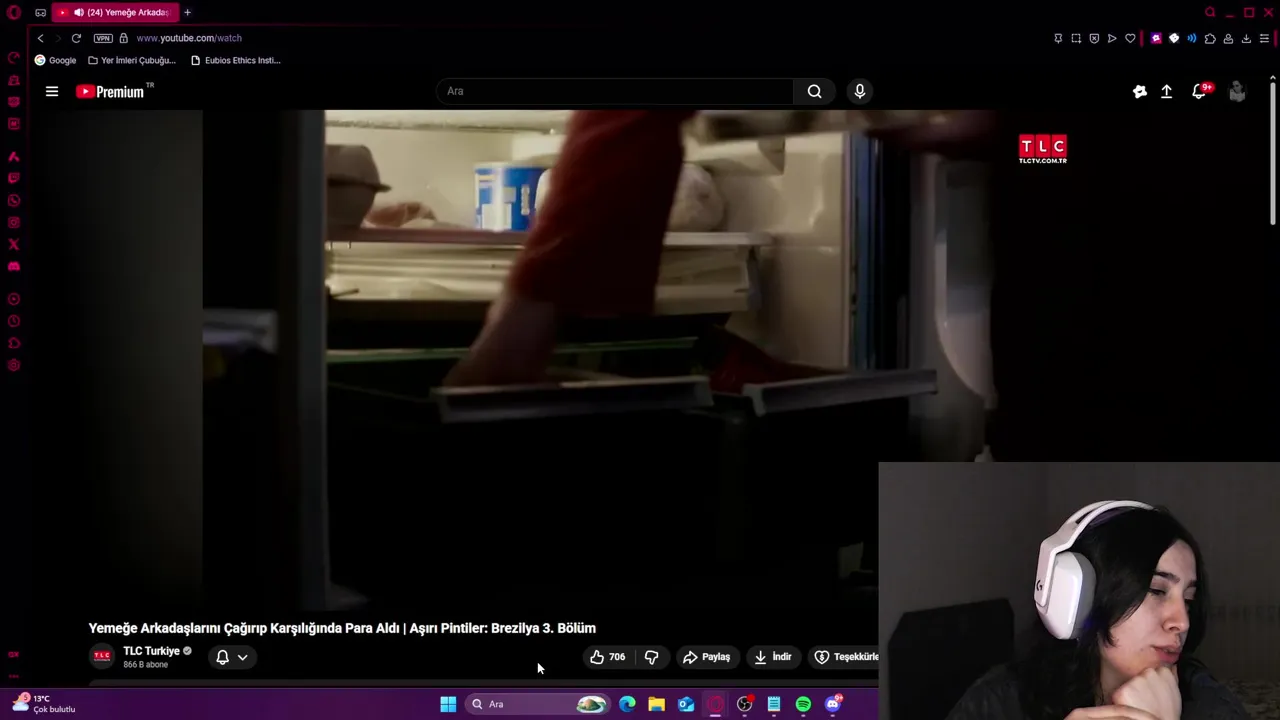1280x720 pixels.
Task: Open Outlook from taskbar
Action: pos(686,704)
